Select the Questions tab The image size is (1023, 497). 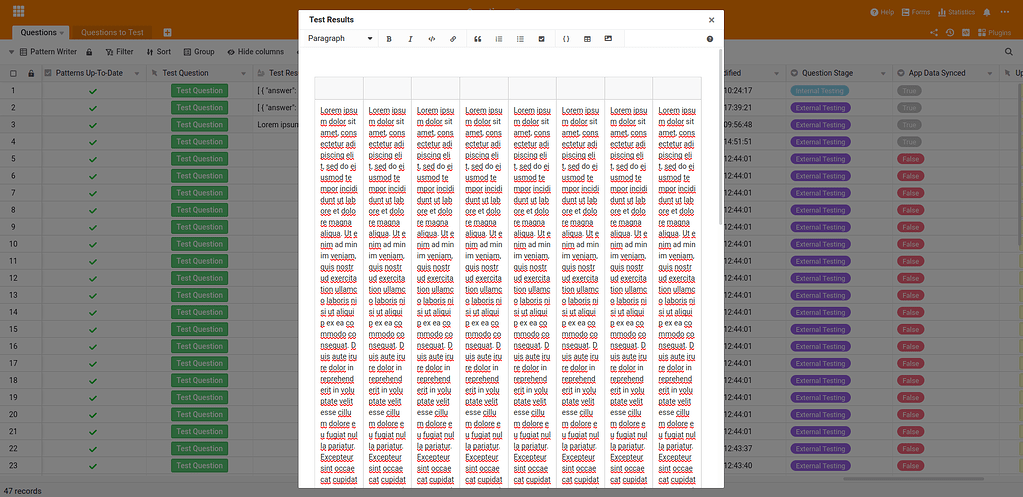coord(38,33)
